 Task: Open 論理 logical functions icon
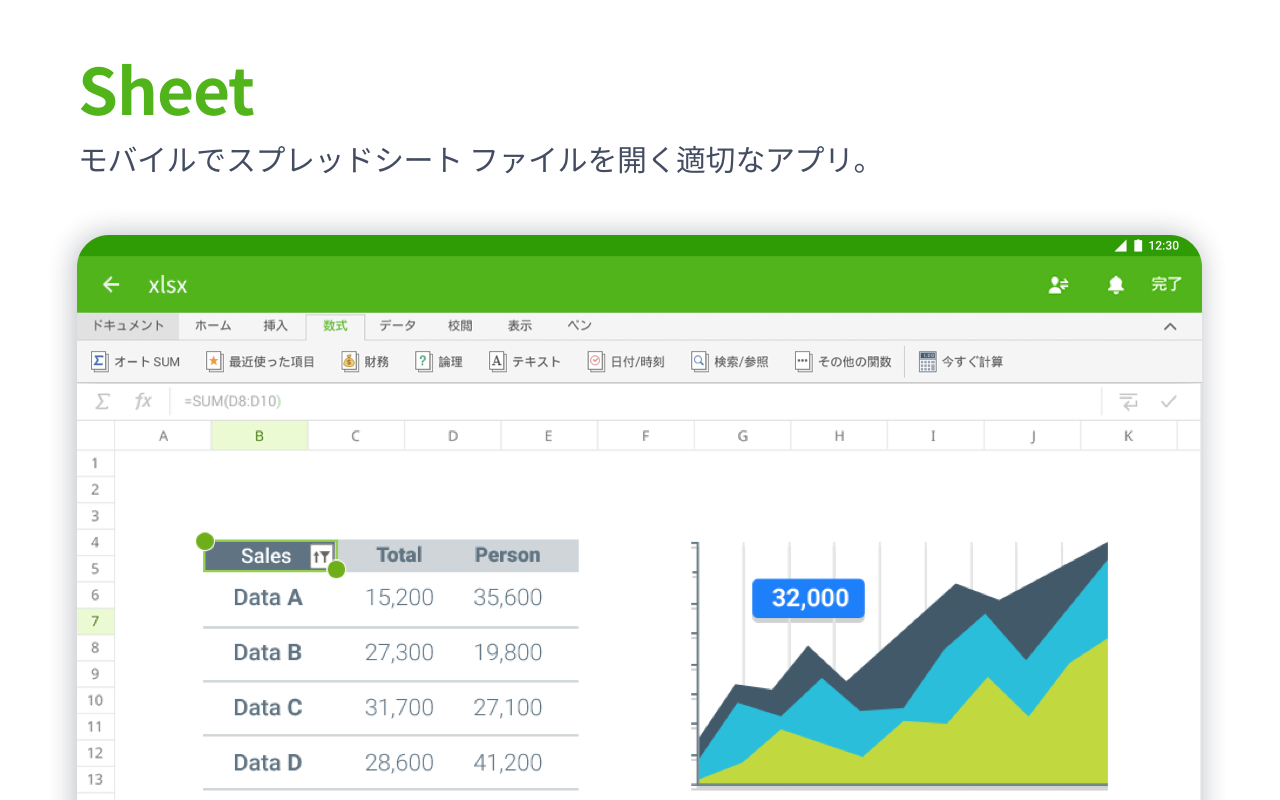click(424, 361)
